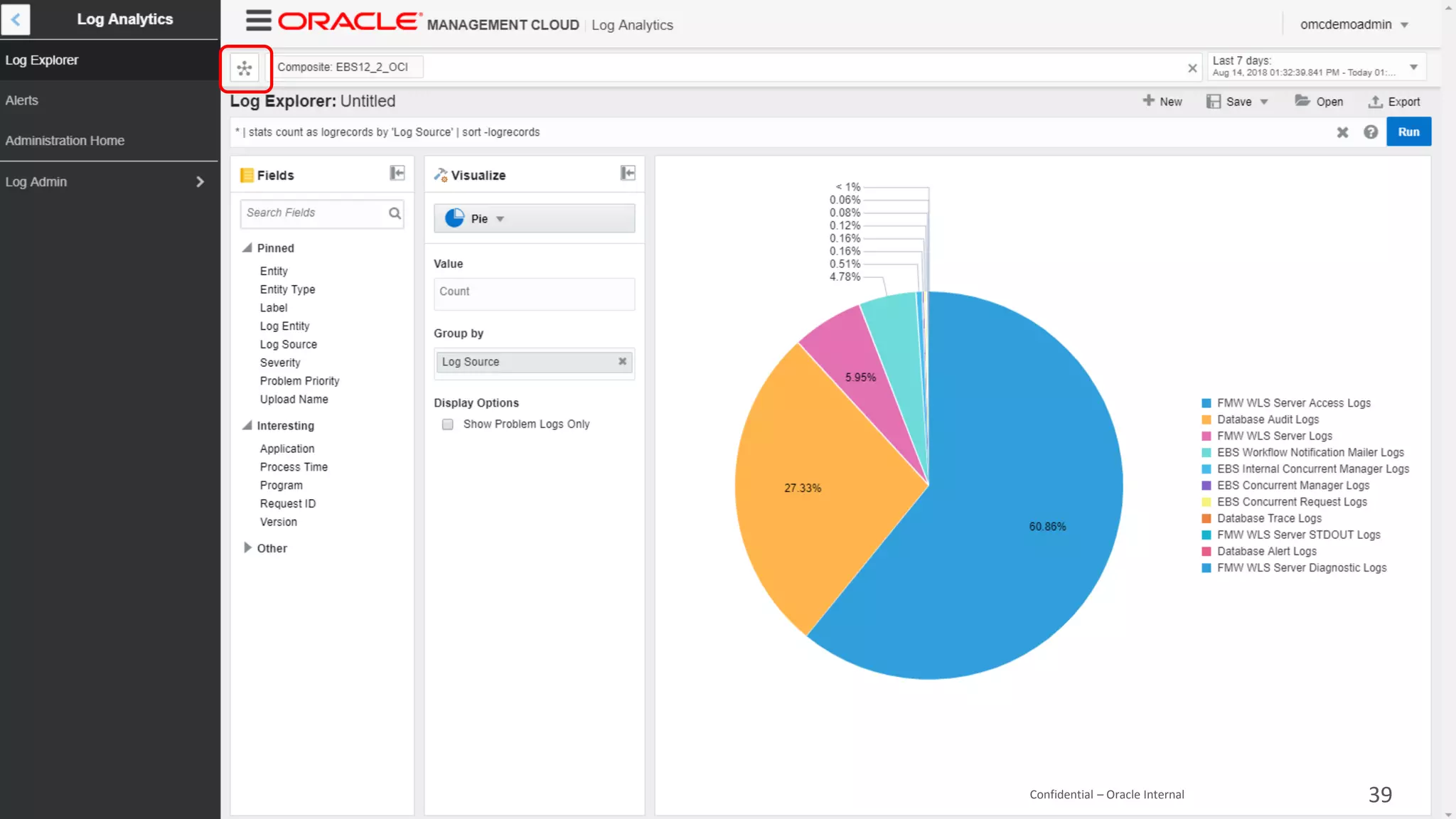Image resolution: width=1456 pixels, height=819 pixels.
Task: Run the query
Action: [x=1408, y=132]
